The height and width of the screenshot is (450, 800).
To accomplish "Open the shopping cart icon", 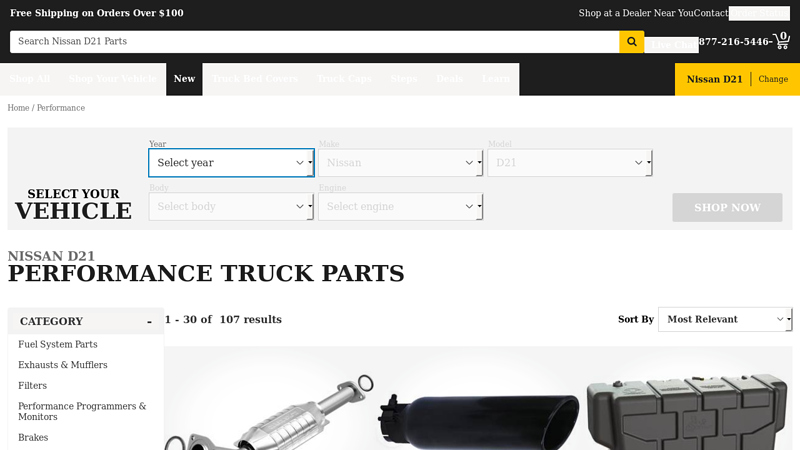I will tap(782, 41).
